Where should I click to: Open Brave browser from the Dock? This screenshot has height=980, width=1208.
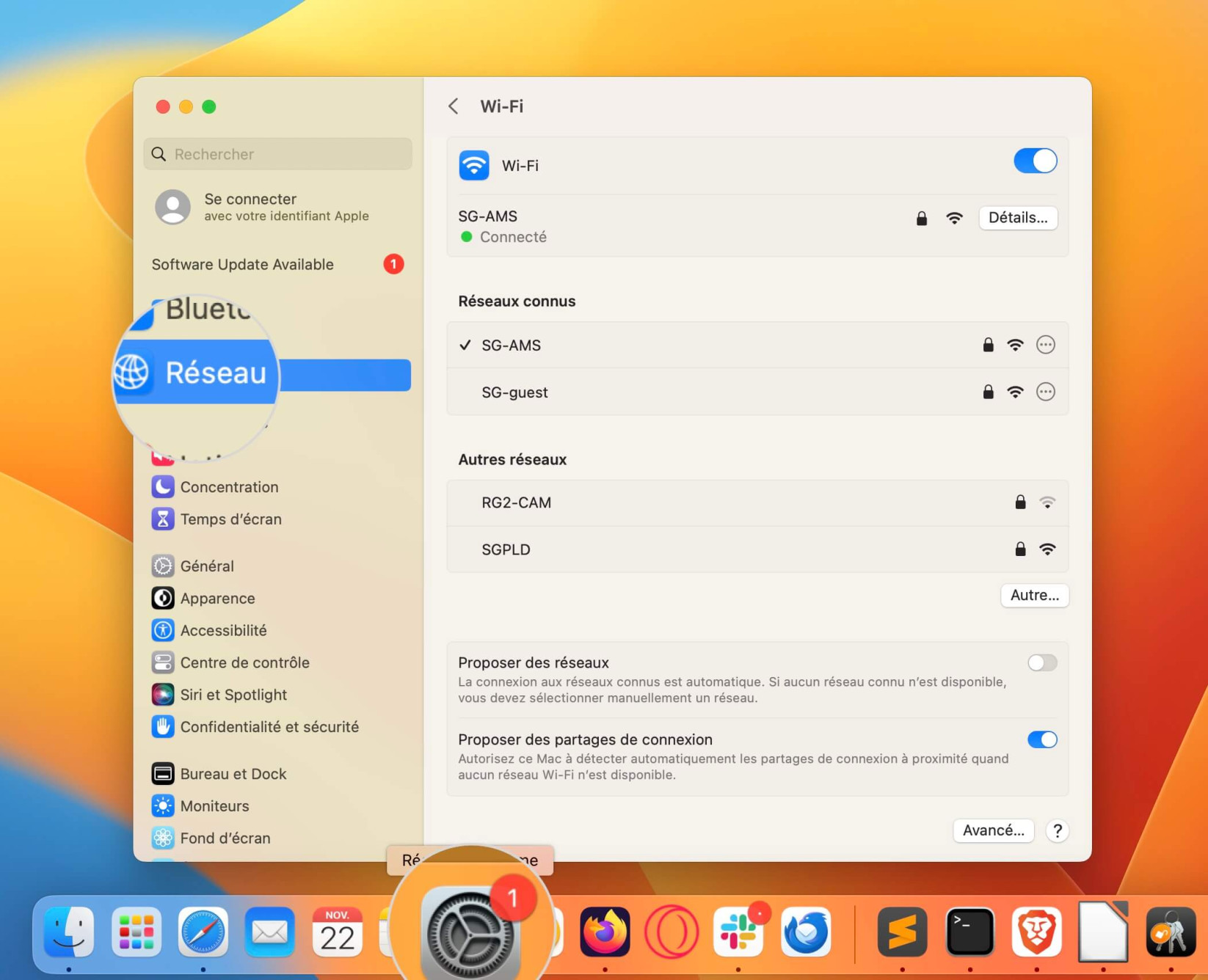click(x=1036, y=932)
